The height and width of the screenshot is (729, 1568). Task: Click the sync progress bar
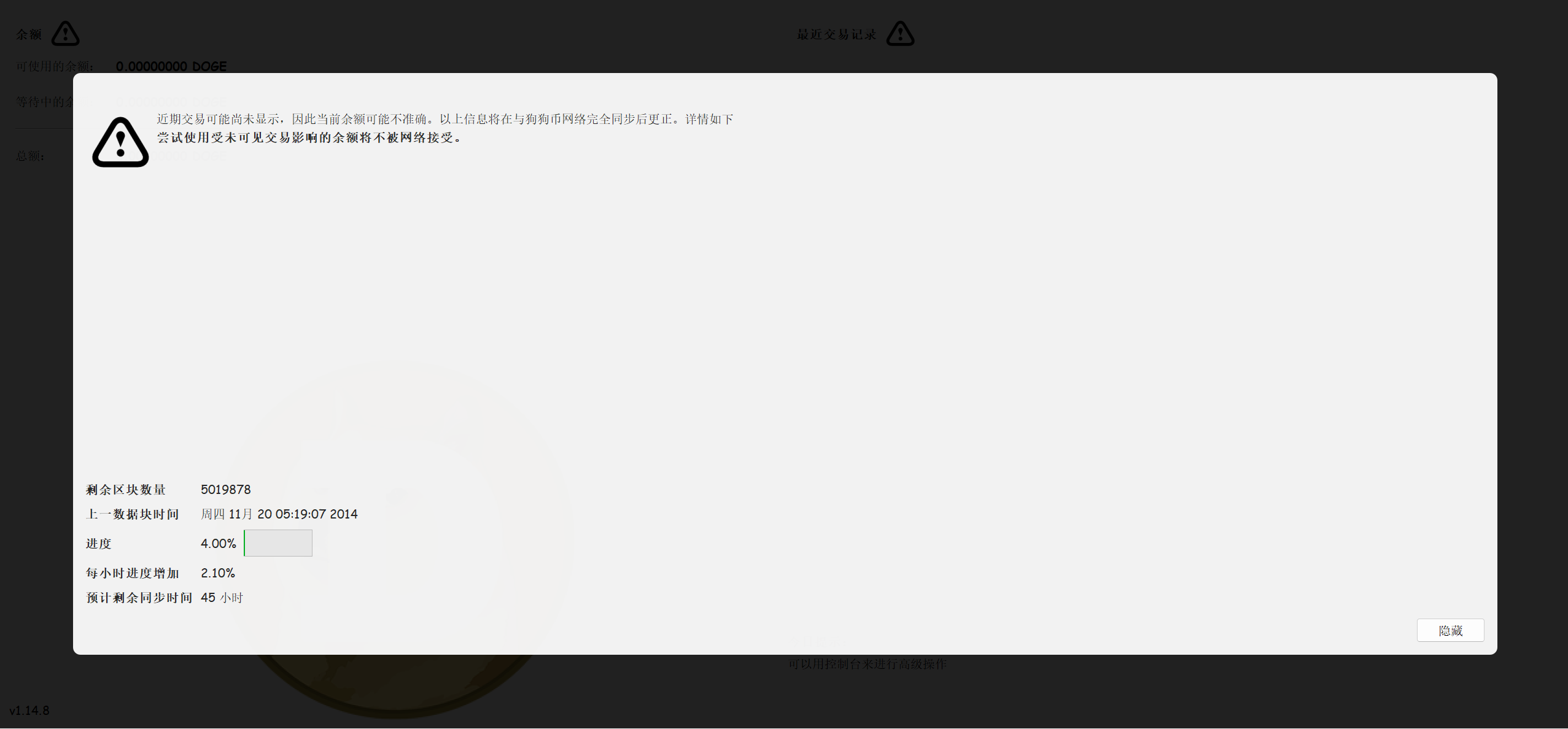[x=278, y=543]
